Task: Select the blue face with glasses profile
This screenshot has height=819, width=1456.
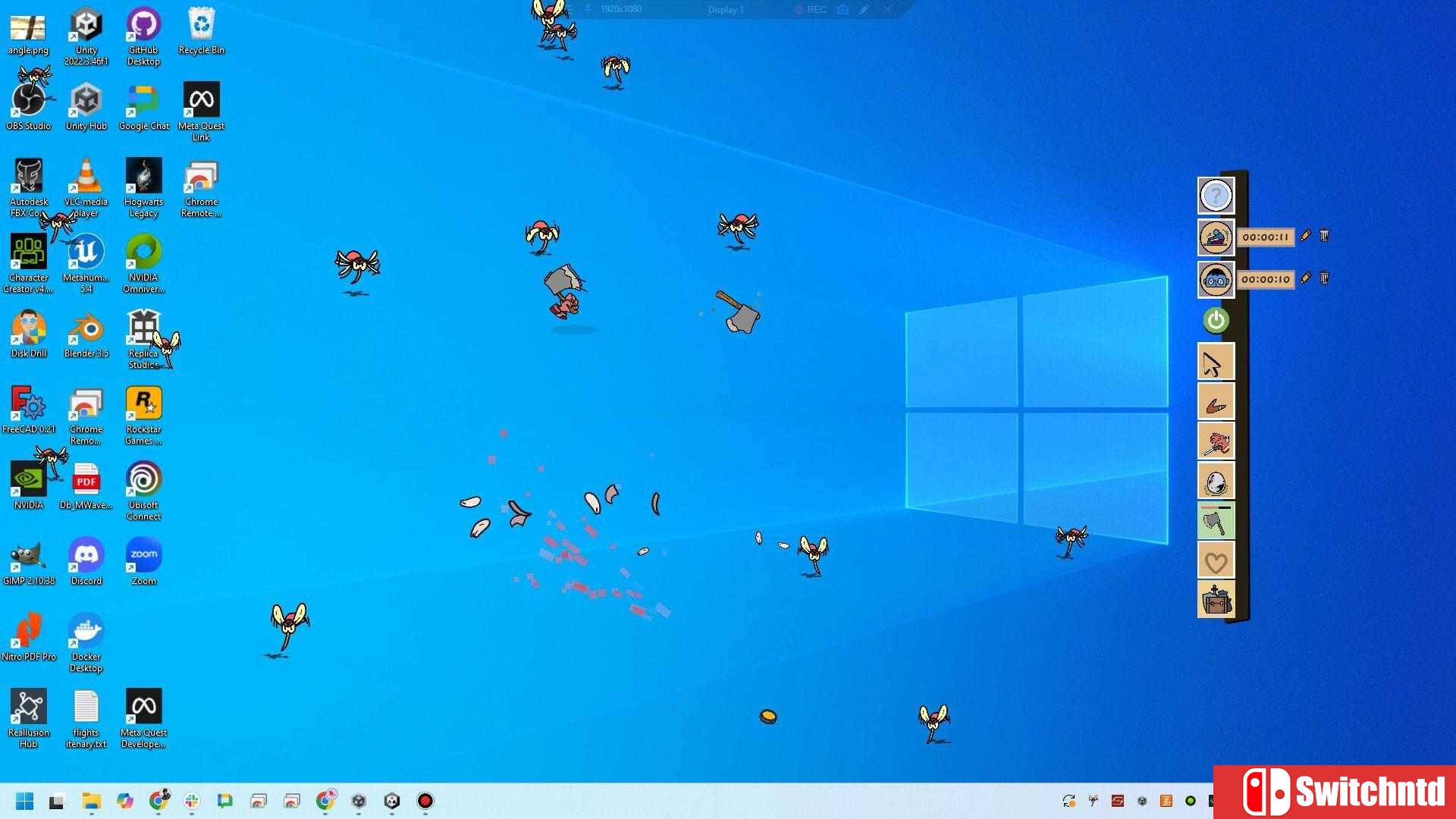Action: point(1216,279)
